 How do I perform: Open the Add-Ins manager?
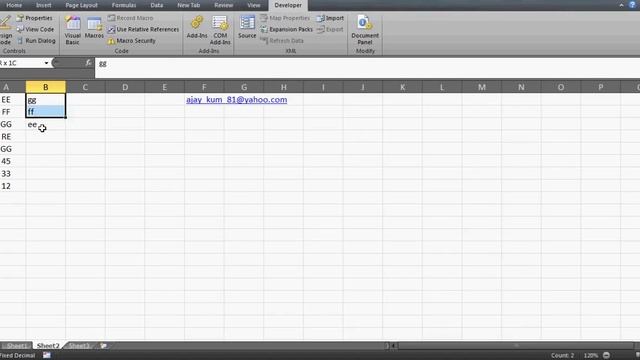click(197, 27)
